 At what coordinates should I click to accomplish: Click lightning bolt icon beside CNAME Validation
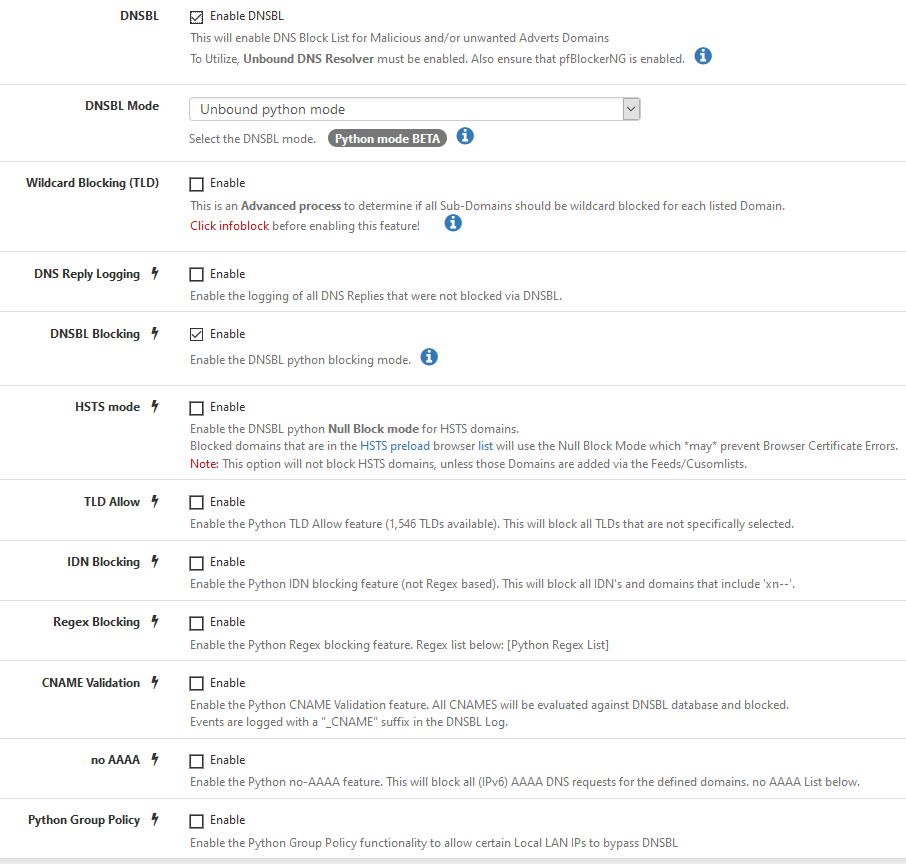click(155, 683)
